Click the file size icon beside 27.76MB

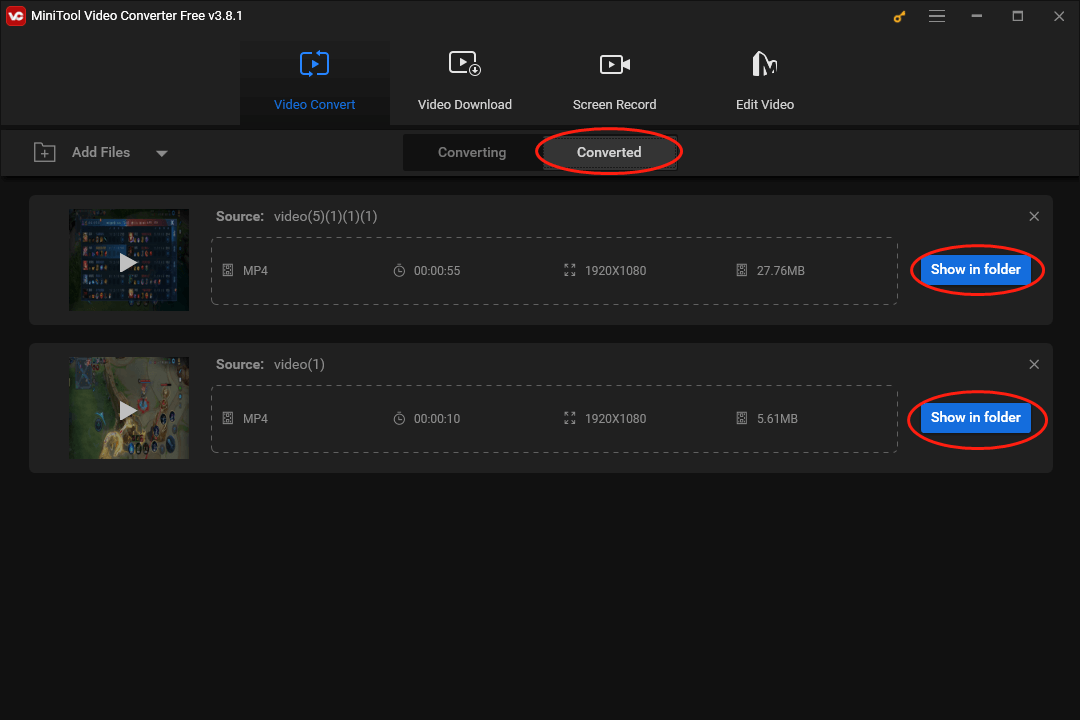pos(742,270)
